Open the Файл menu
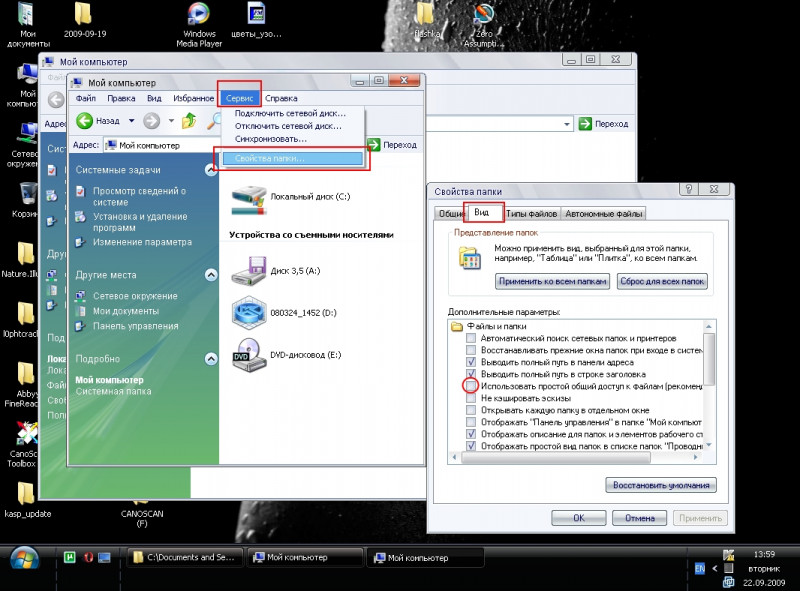The image size is (800, 591). coord(86,98)
